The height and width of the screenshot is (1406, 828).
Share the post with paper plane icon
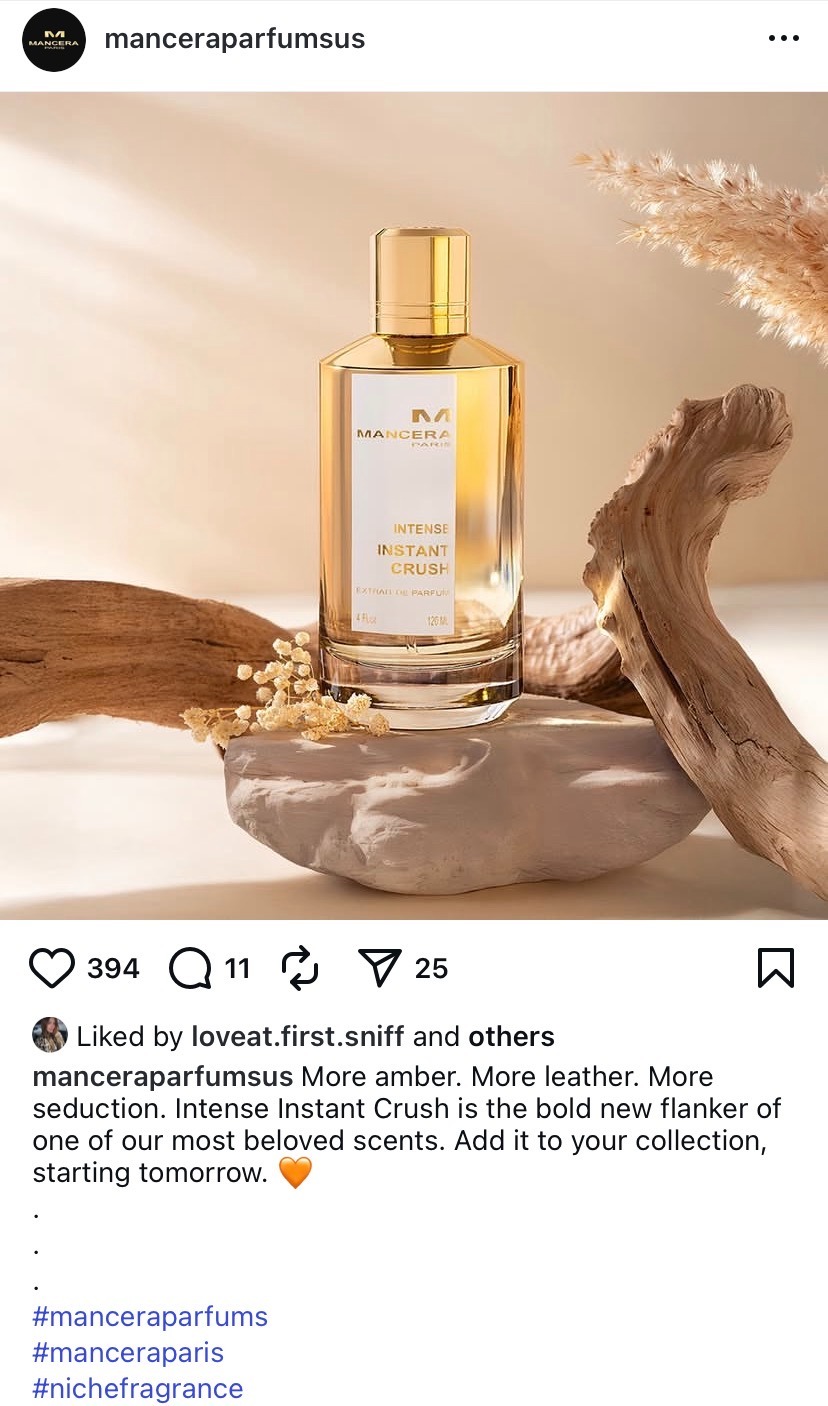(x=379, y=968)
